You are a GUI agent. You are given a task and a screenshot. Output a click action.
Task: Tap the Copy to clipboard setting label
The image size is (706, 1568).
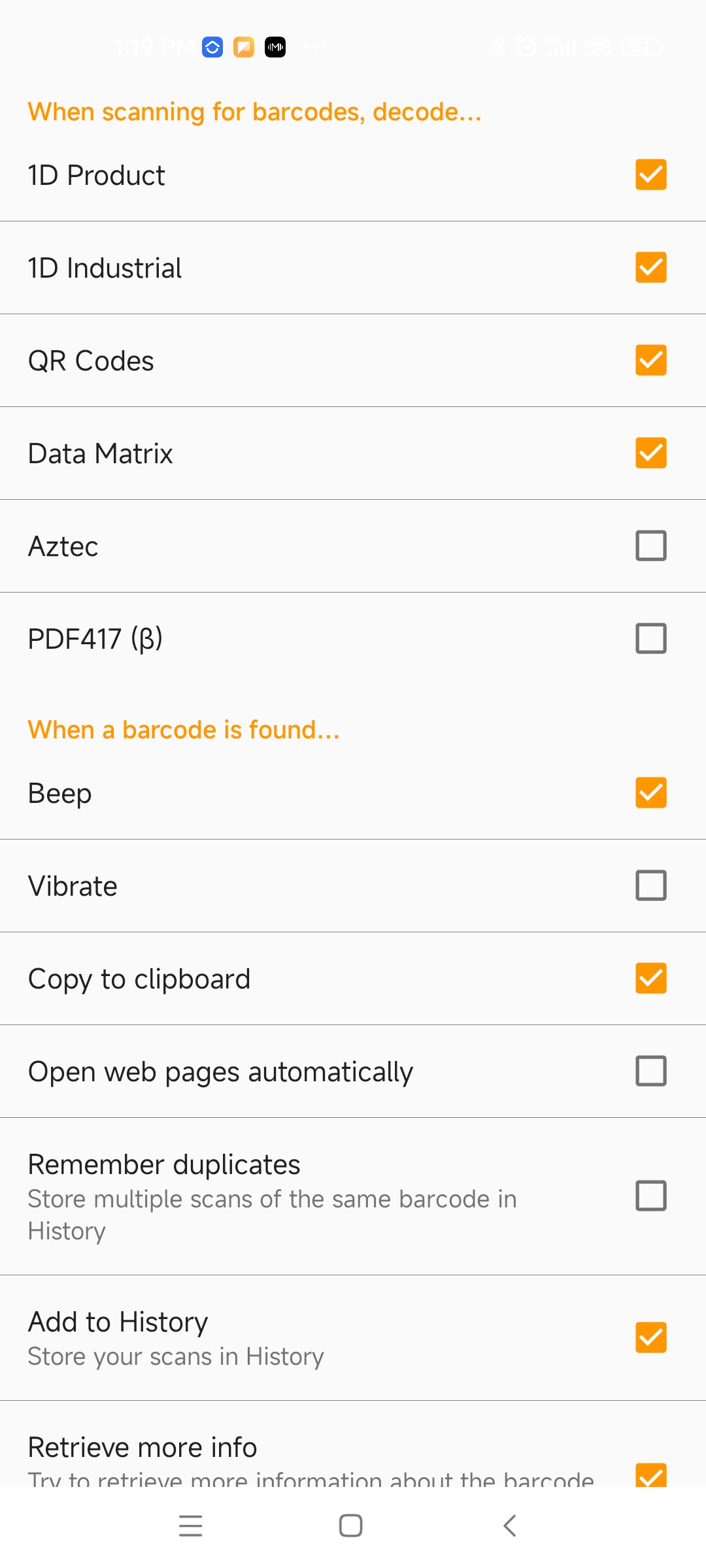tap(139, 979)
